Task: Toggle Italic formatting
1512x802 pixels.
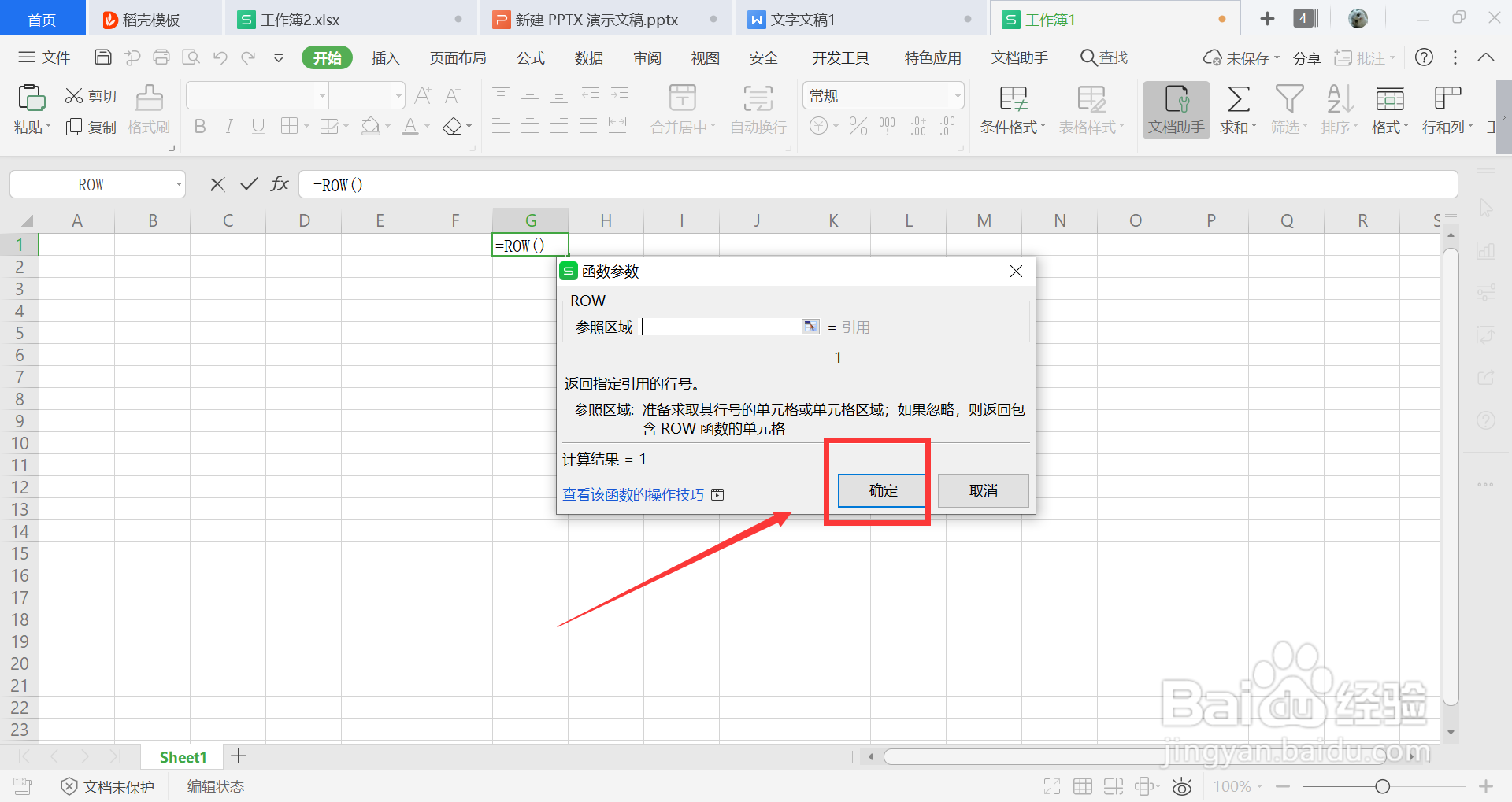Action: [x=229, y=127]
